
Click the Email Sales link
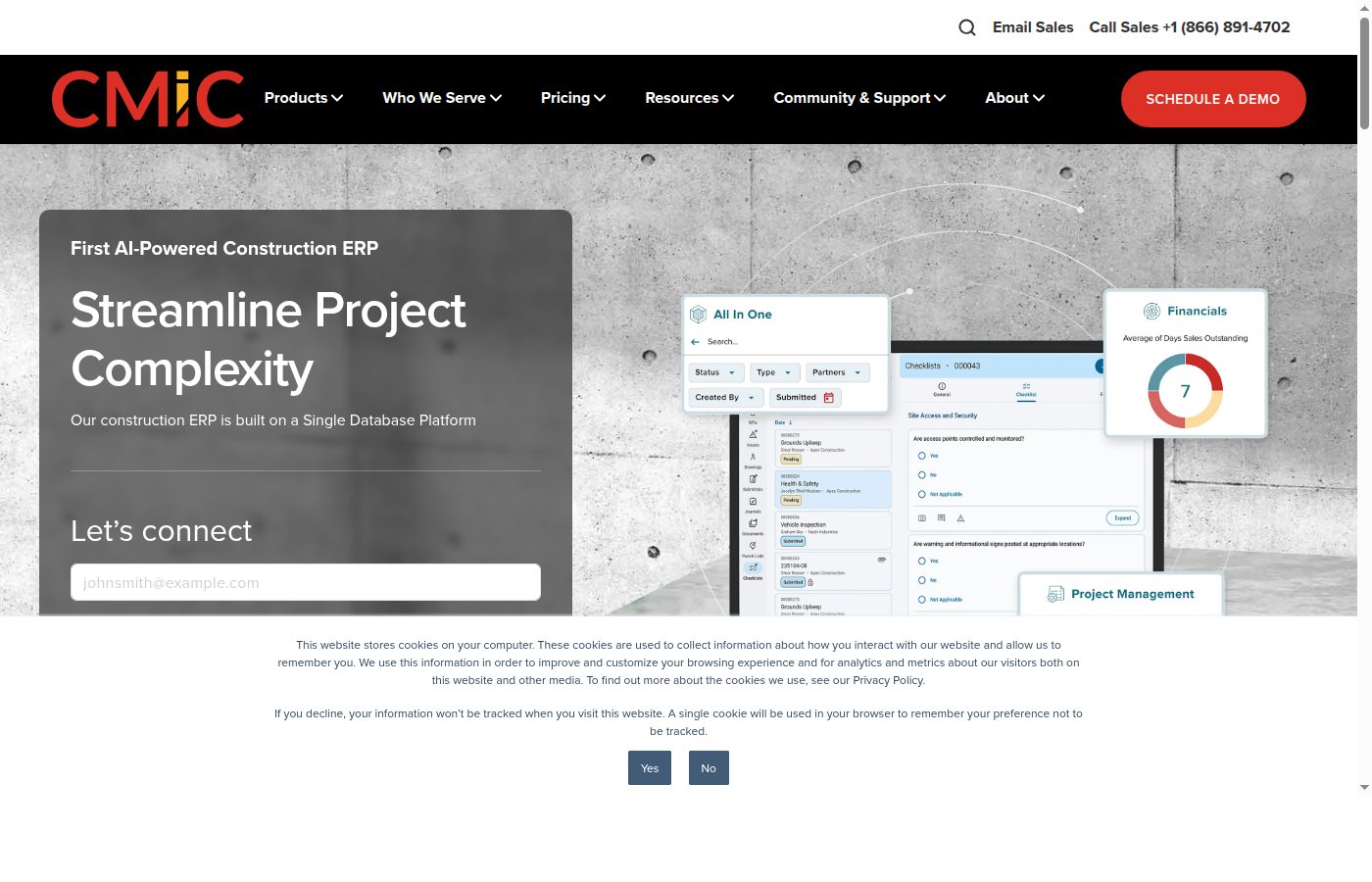pos(1033,27)
